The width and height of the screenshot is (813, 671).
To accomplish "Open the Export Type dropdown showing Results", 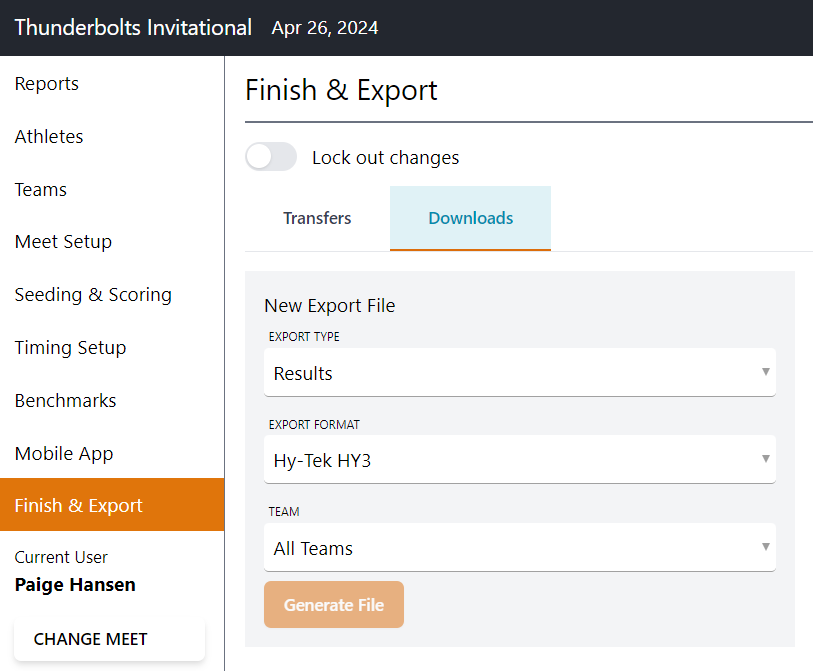I will (x=520, y=372).
